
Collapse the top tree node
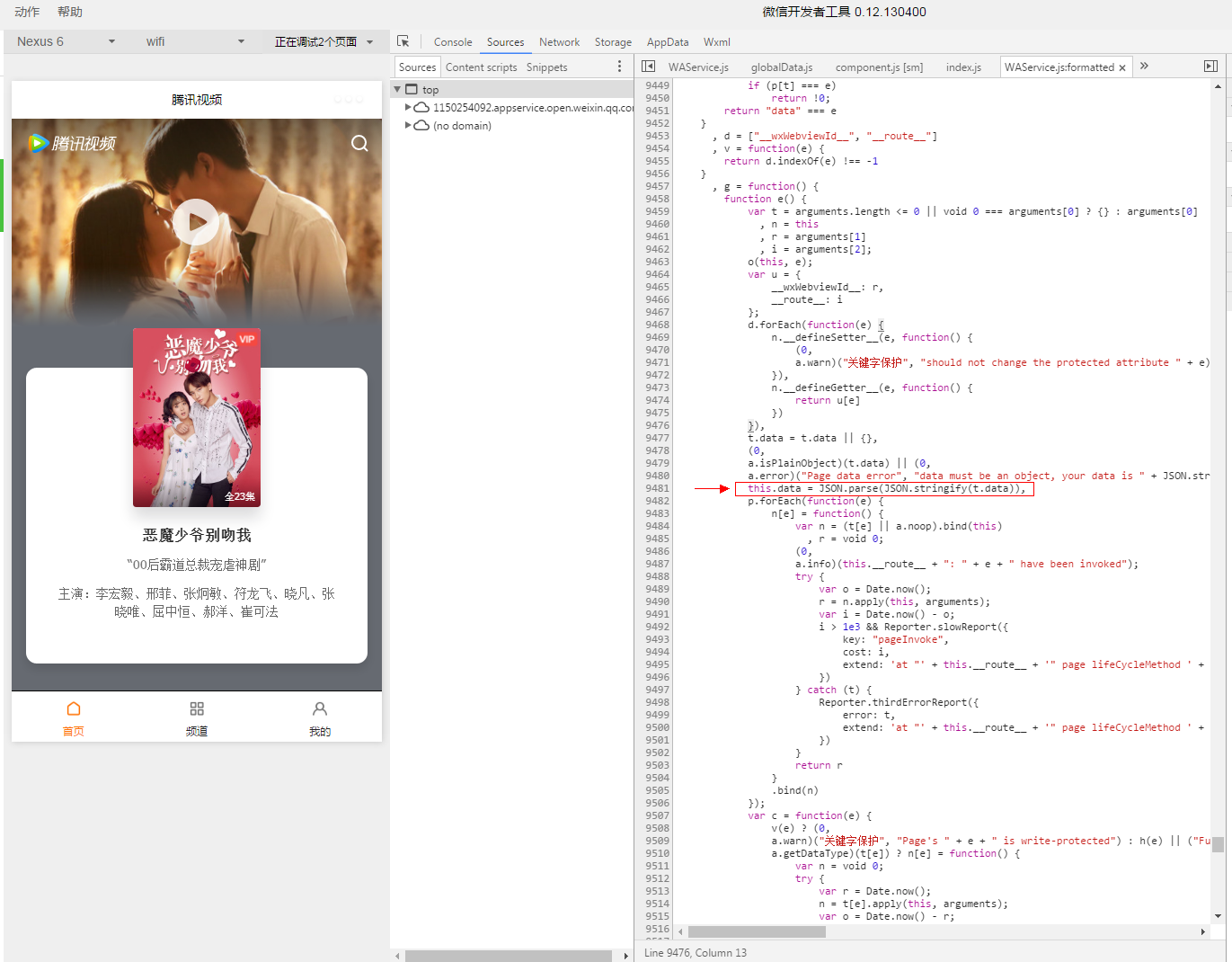[x=397, y=90]
